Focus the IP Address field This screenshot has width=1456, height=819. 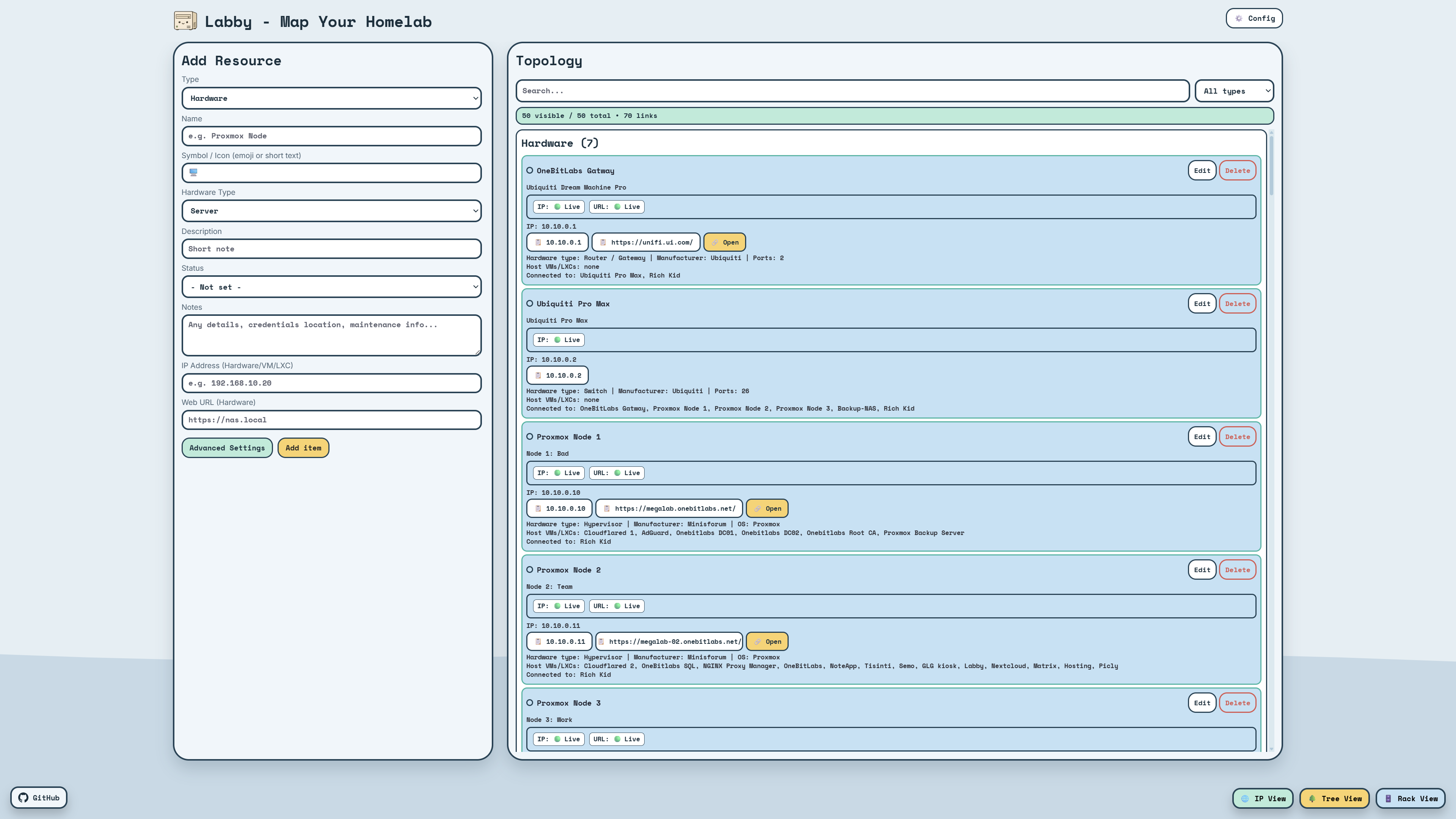[331, 383]
